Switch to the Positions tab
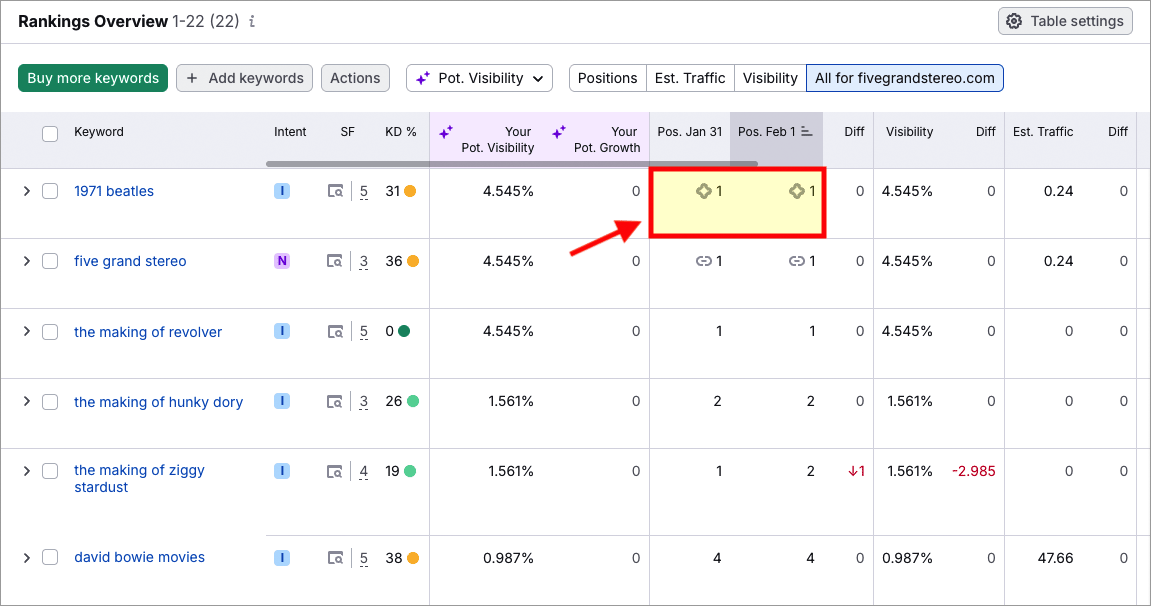 [x=607, y=77]
